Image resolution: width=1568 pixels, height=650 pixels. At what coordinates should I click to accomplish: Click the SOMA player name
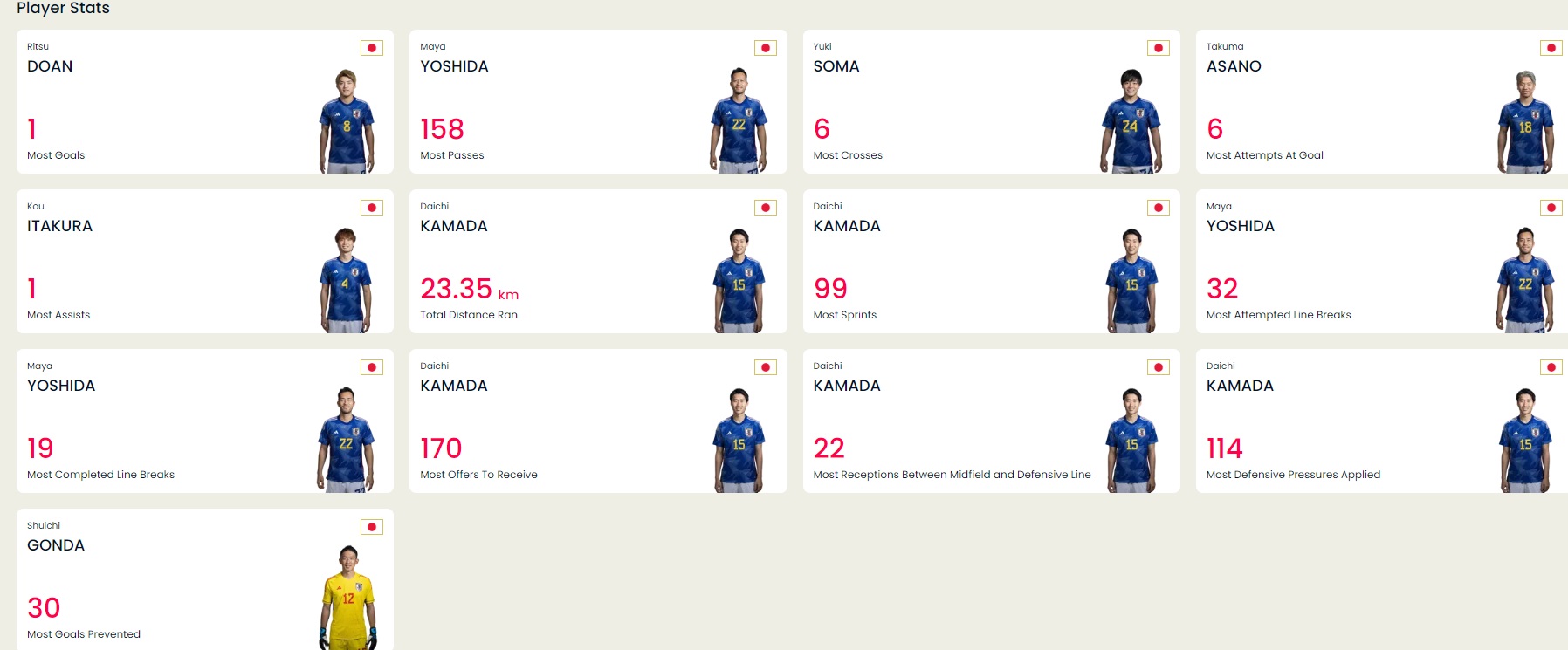pos(836,66)
